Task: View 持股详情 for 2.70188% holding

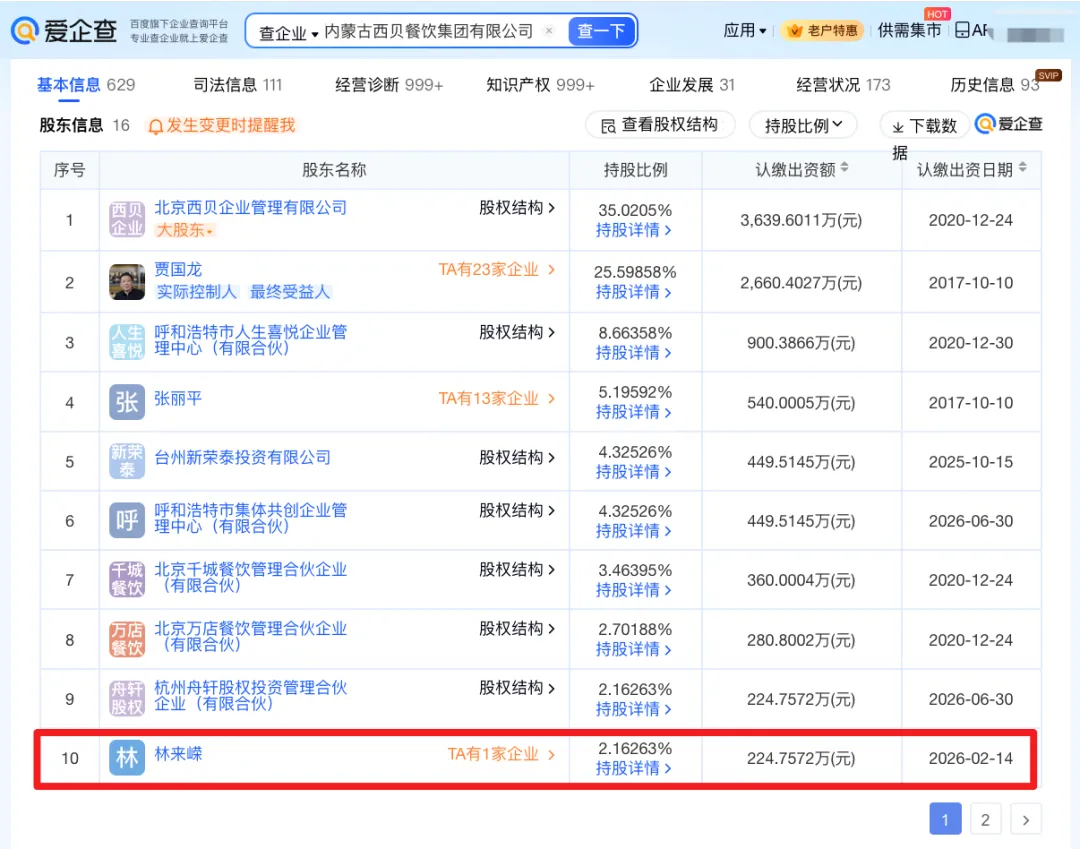Action: 634,649
